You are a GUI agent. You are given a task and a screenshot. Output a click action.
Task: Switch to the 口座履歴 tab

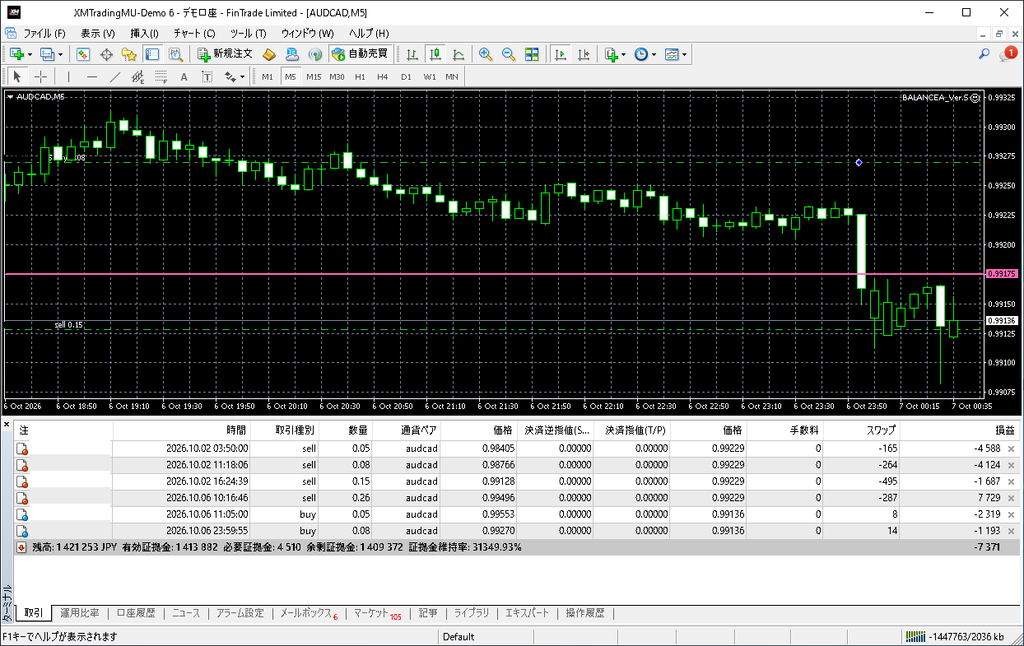coord(136,613)
